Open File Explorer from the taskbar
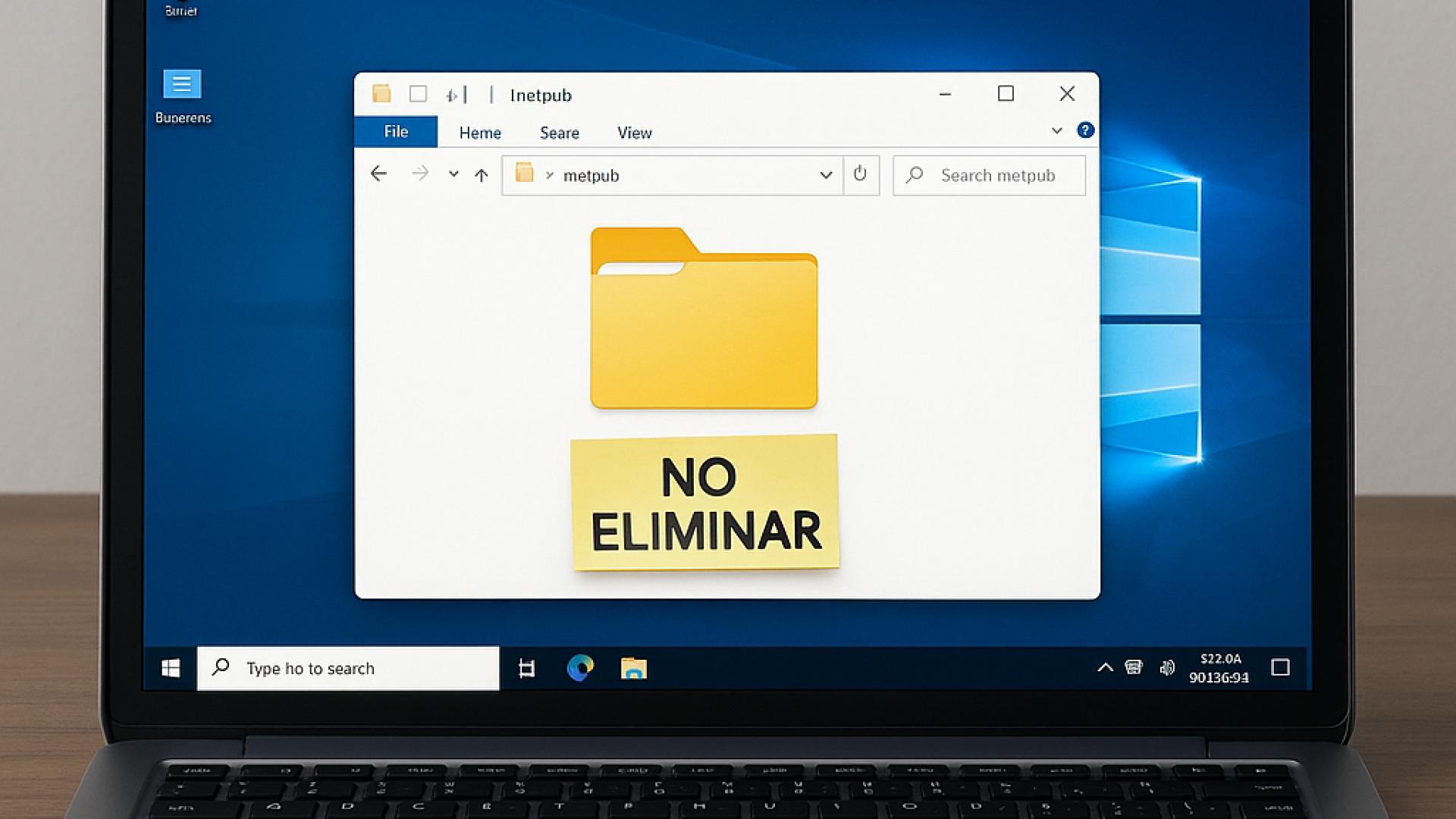The width and height of the screenshot is (1456, 819). click(x=633, y=668)
